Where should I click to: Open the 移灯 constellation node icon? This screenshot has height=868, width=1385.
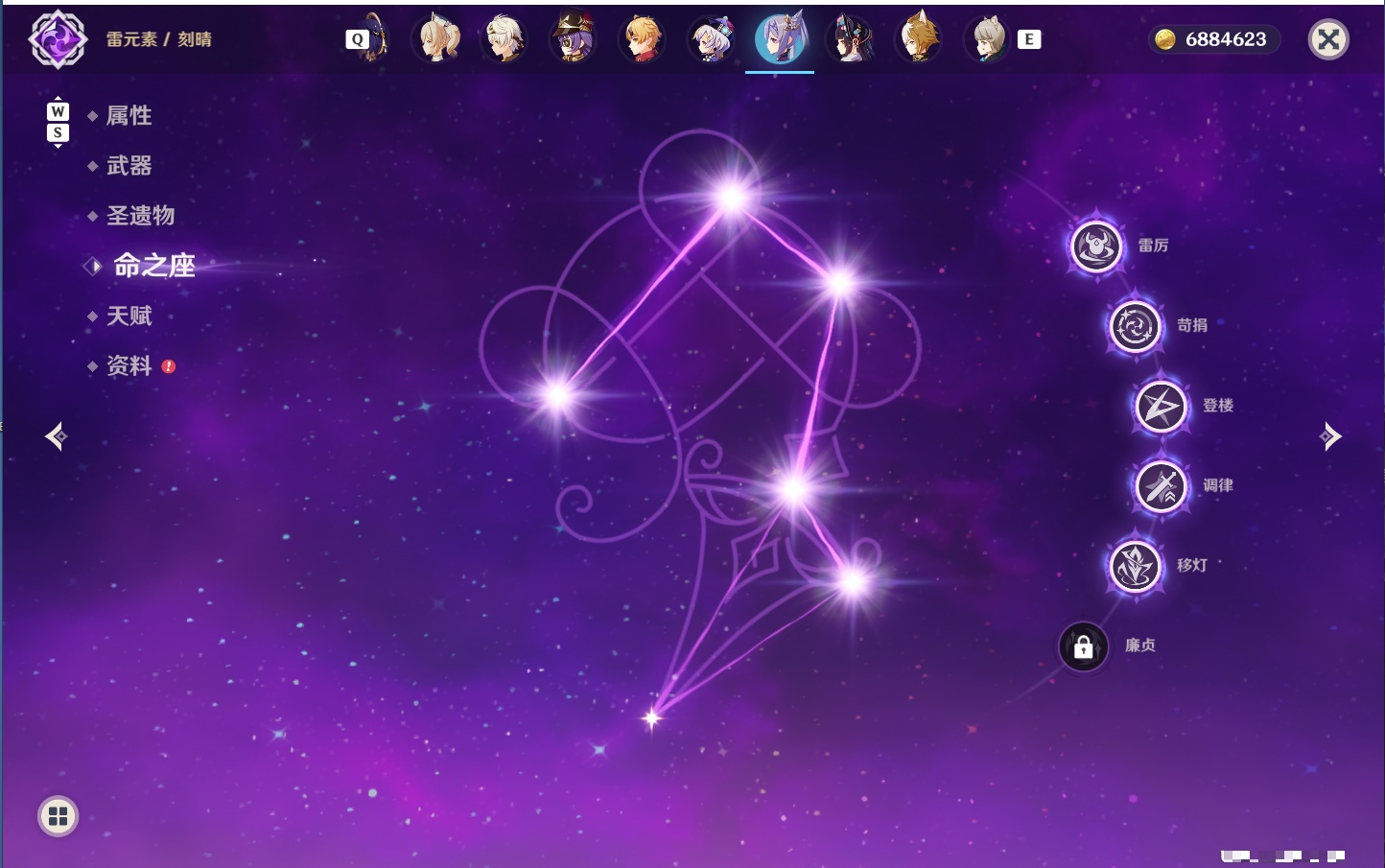[1136, 566]
